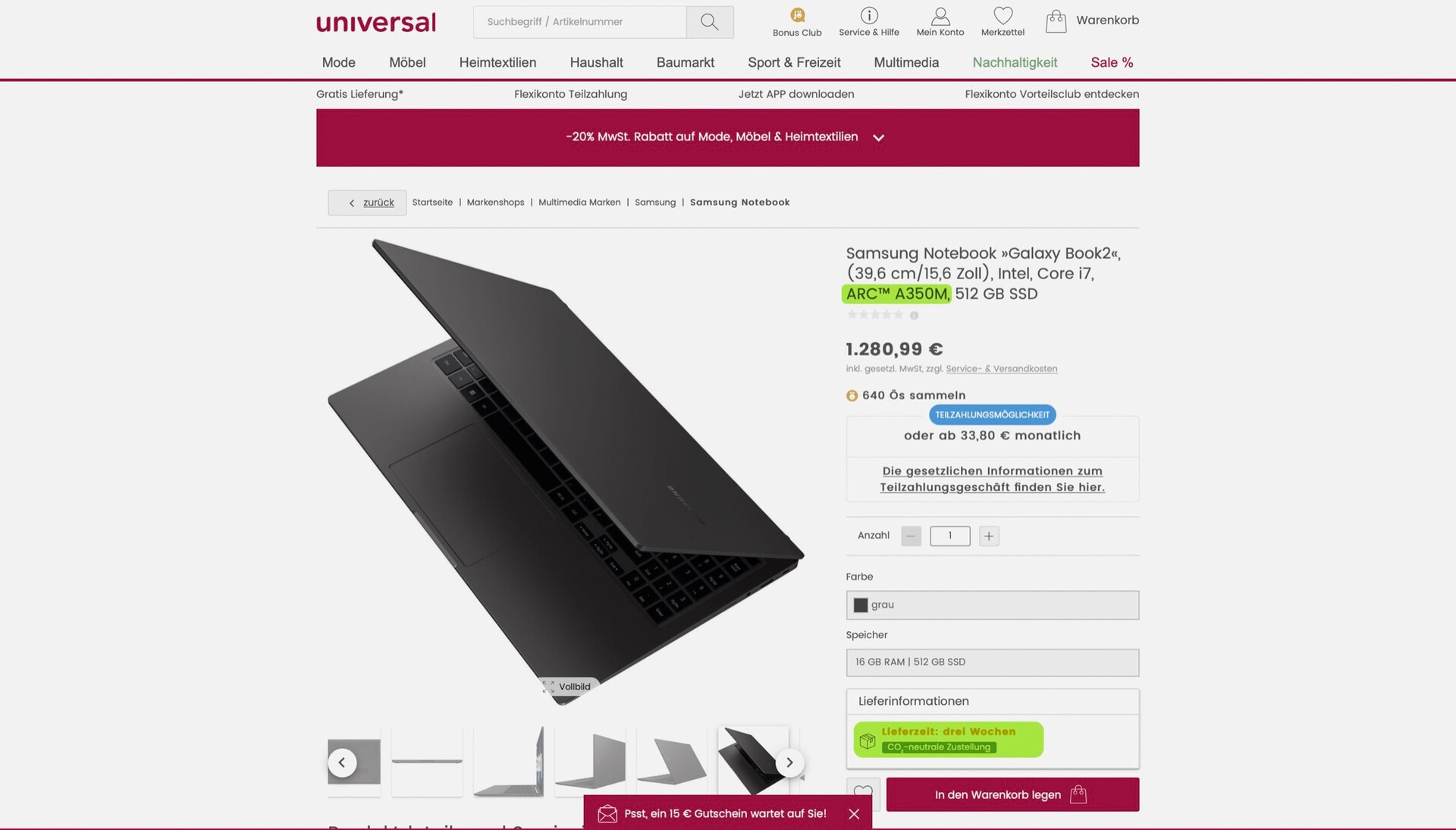Click the Suchbegriff search input field
Viewport: 1456px width, 830px height.
coord(580,22)
